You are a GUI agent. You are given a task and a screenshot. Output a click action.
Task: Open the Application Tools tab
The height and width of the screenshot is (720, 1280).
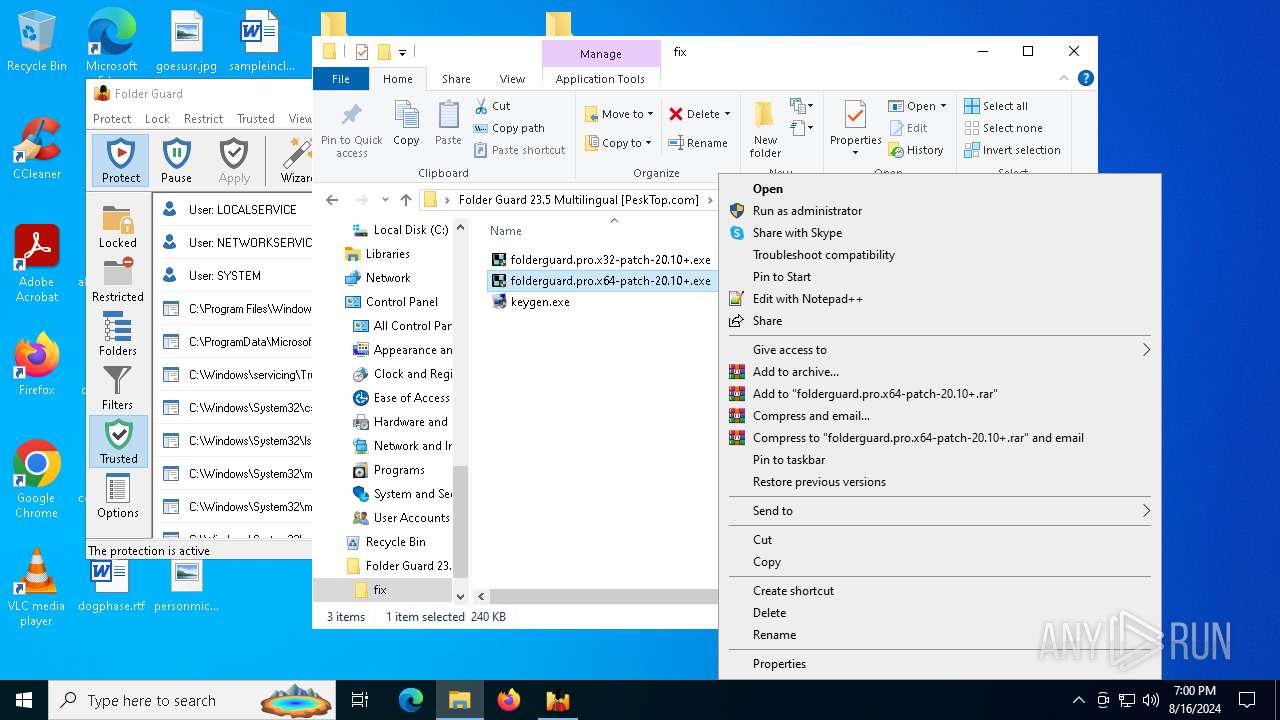[x=600, y=79]
